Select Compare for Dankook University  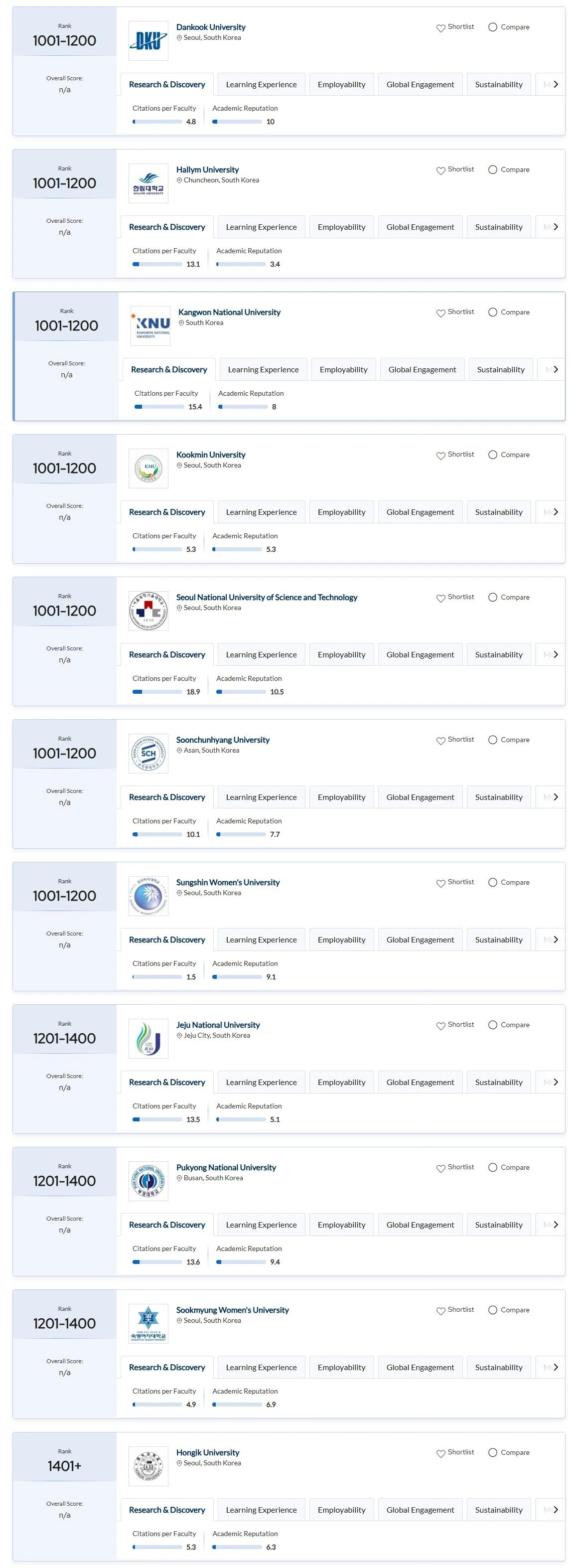492,27
